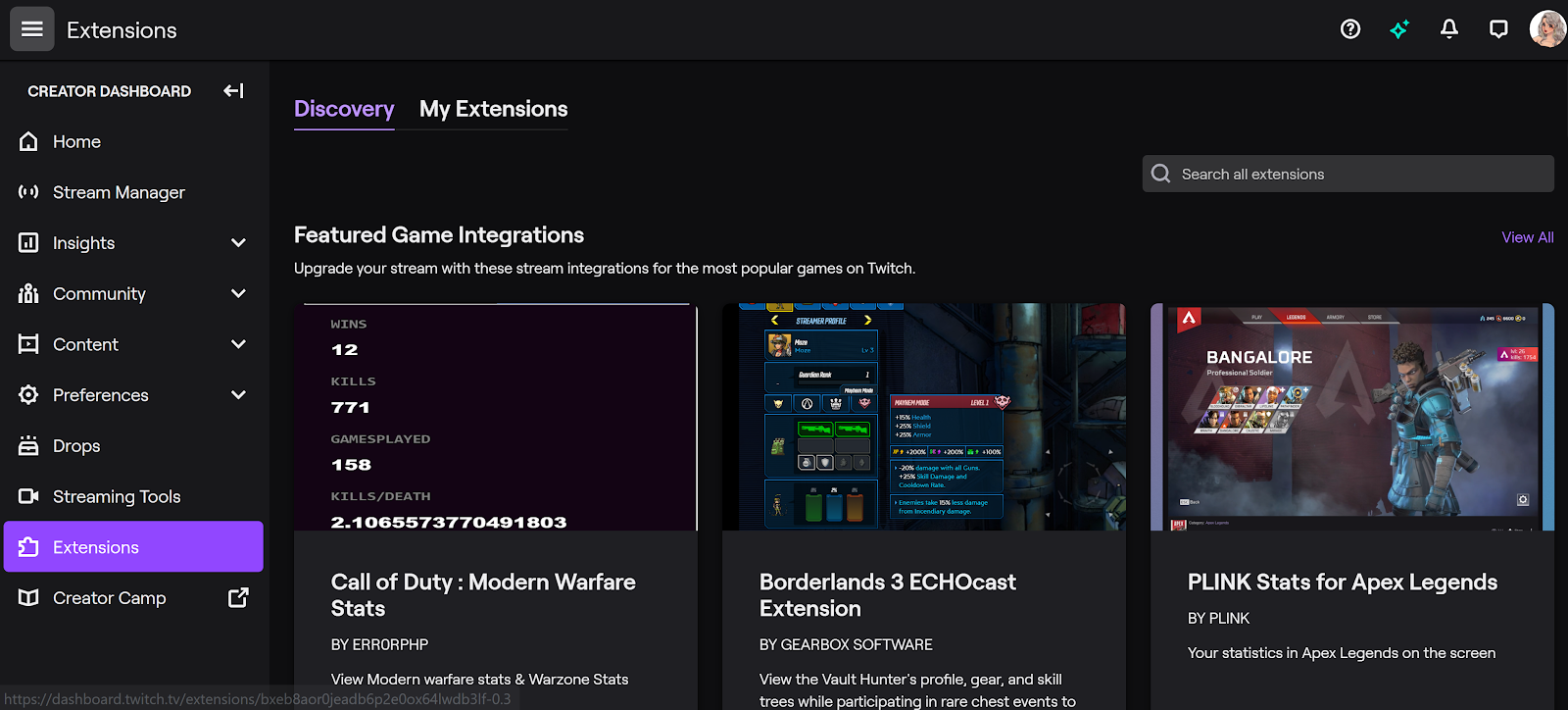Open the help question mark icon
This screenshot has height=710, width=1568.
point(1350,29)
